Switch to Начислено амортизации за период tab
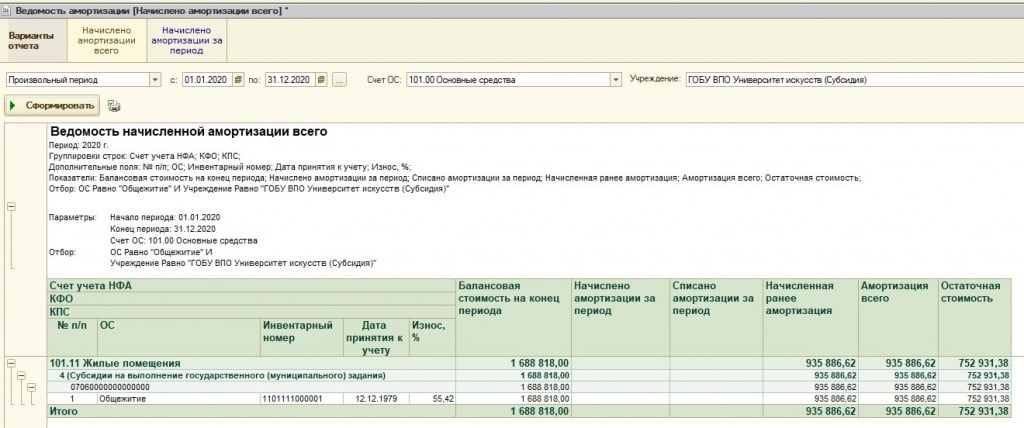The height and width of the screenshot is (428, 1024). [187, 40]
